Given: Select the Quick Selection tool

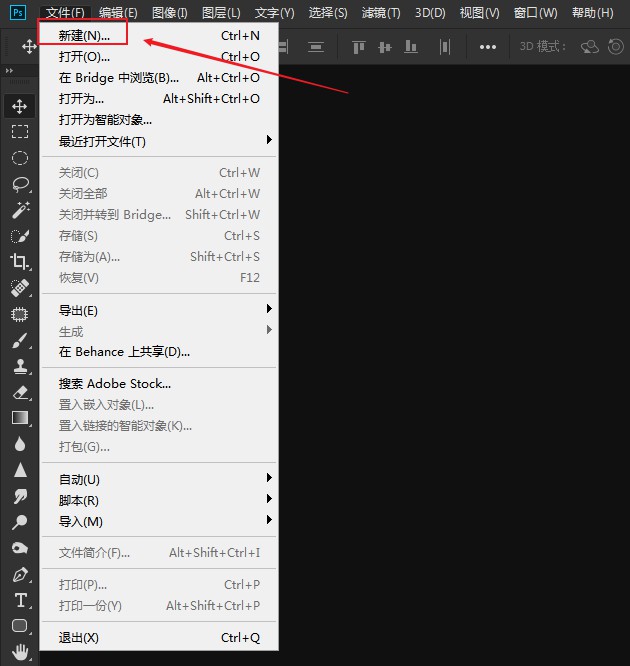Looking at the screenshot, I should tap(20, 236).
